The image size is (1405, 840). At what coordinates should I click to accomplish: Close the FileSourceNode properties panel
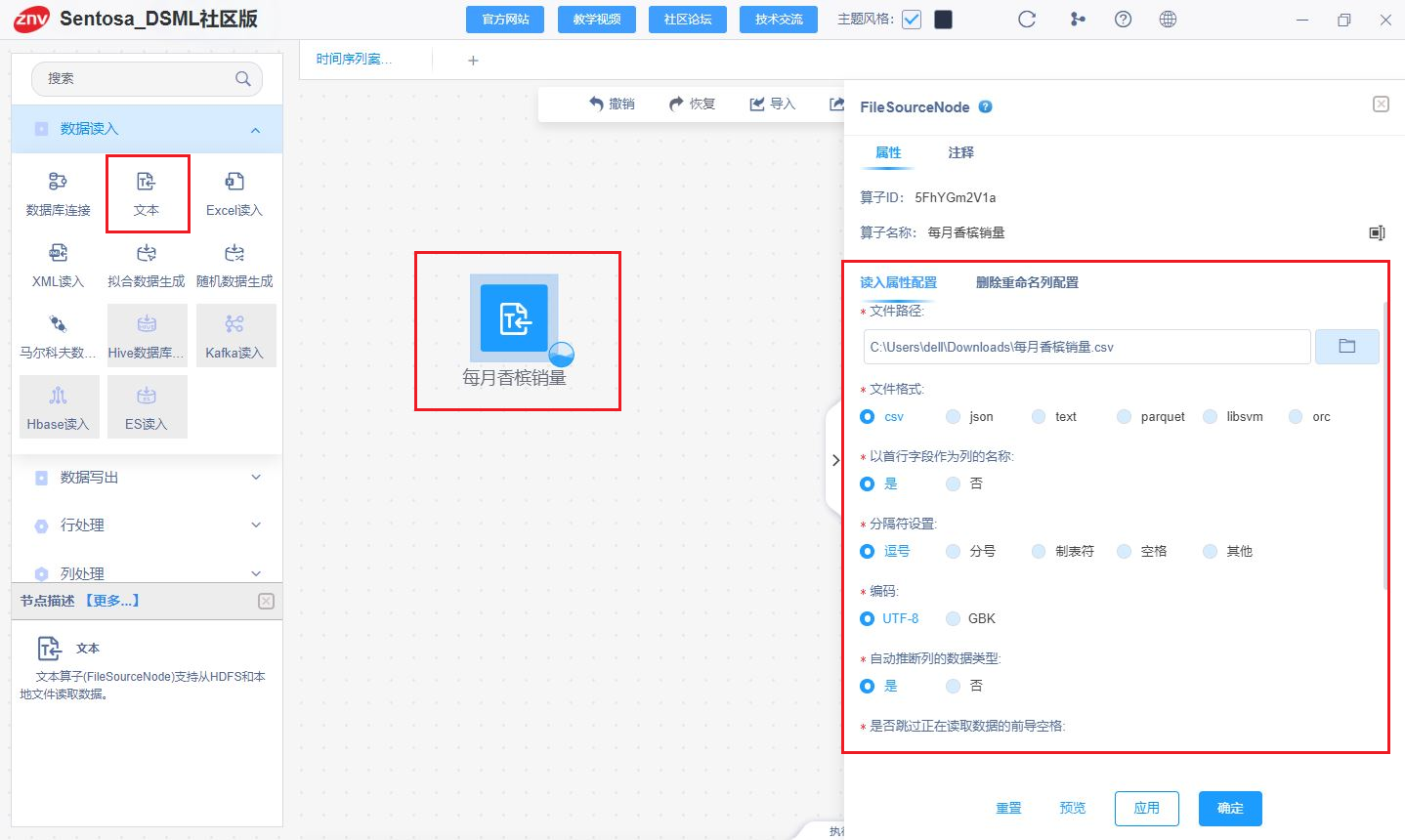(x=1381, y=104)
